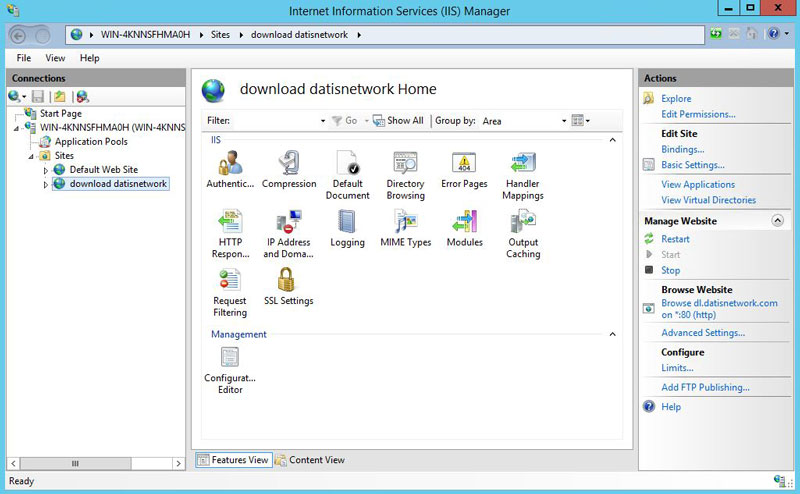Open the Logging feature

pos(347,228)
